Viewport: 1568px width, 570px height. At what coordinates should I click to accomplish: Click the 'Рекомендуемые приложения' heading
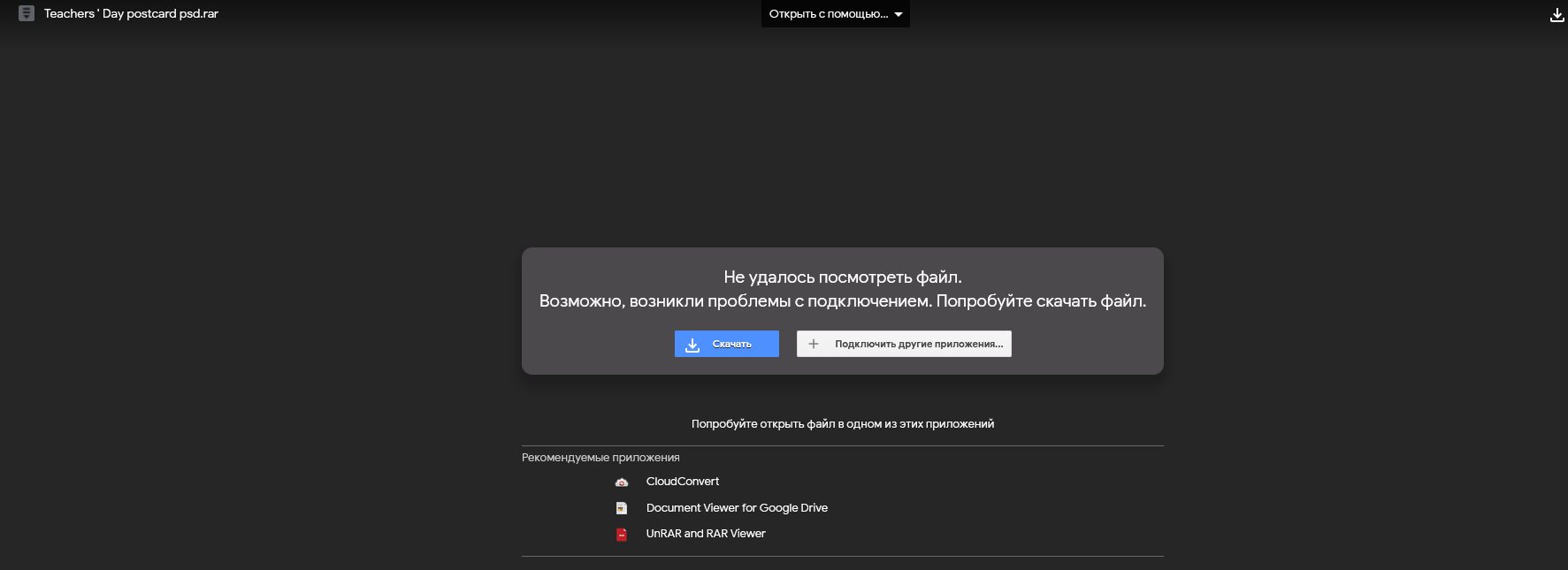pos(600,458)
